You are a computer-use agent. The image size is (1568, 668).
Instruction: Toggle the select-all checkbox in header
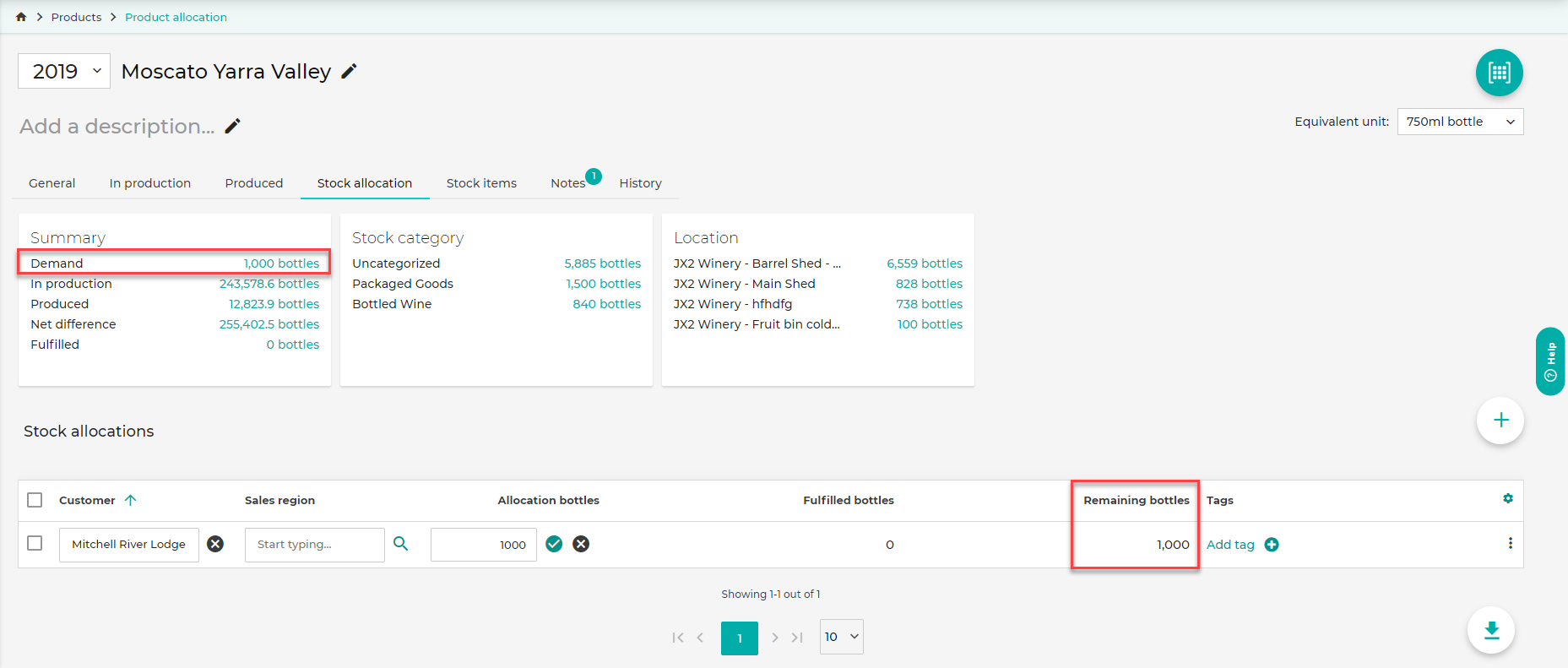tap(35, 500)
